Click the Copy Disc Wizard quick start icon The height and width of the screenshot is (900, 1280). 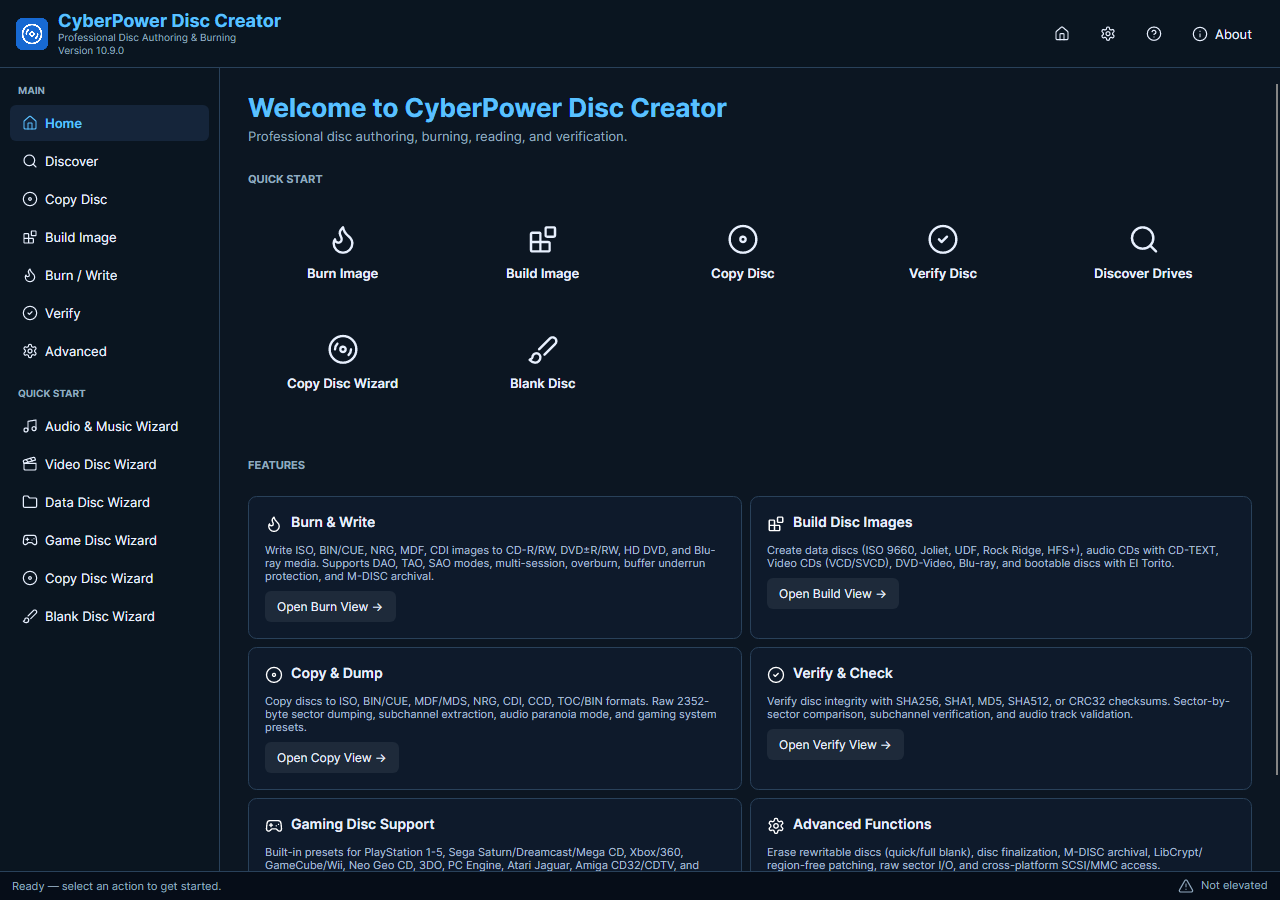[x=343, y=350]
